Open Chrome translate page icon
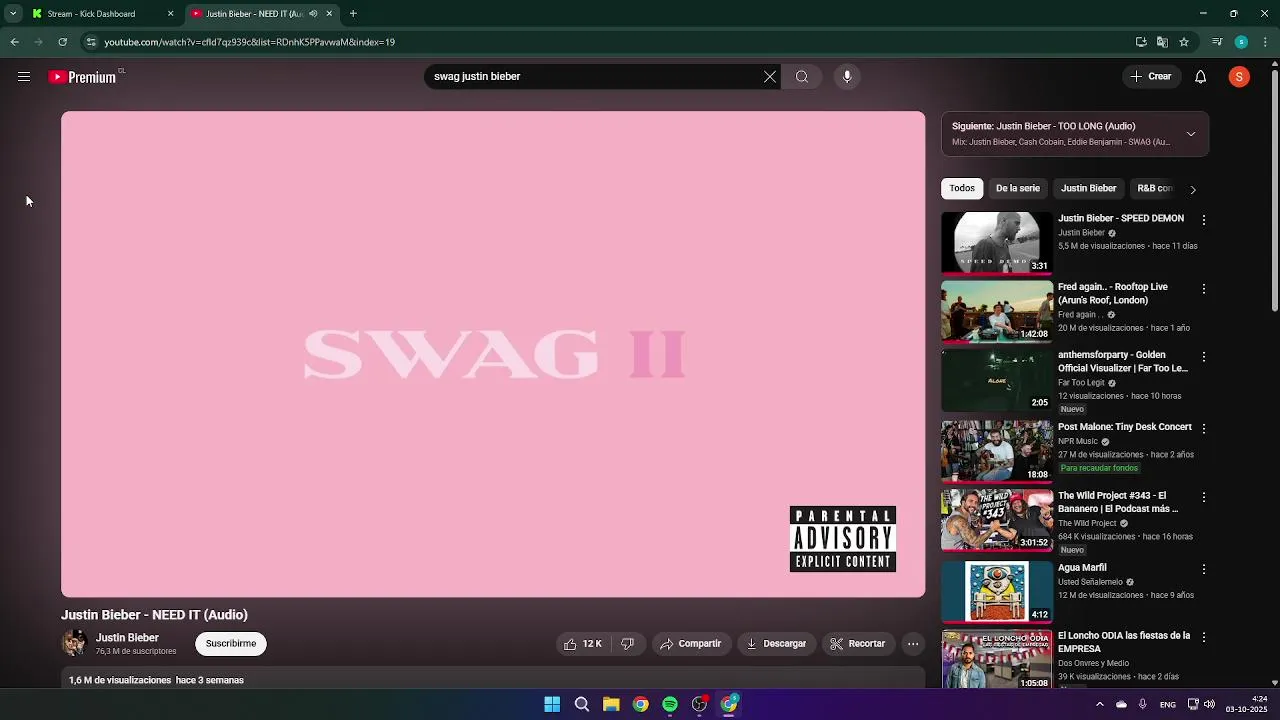Viewport: 1280px width, 720px height. pos(1162,42)
